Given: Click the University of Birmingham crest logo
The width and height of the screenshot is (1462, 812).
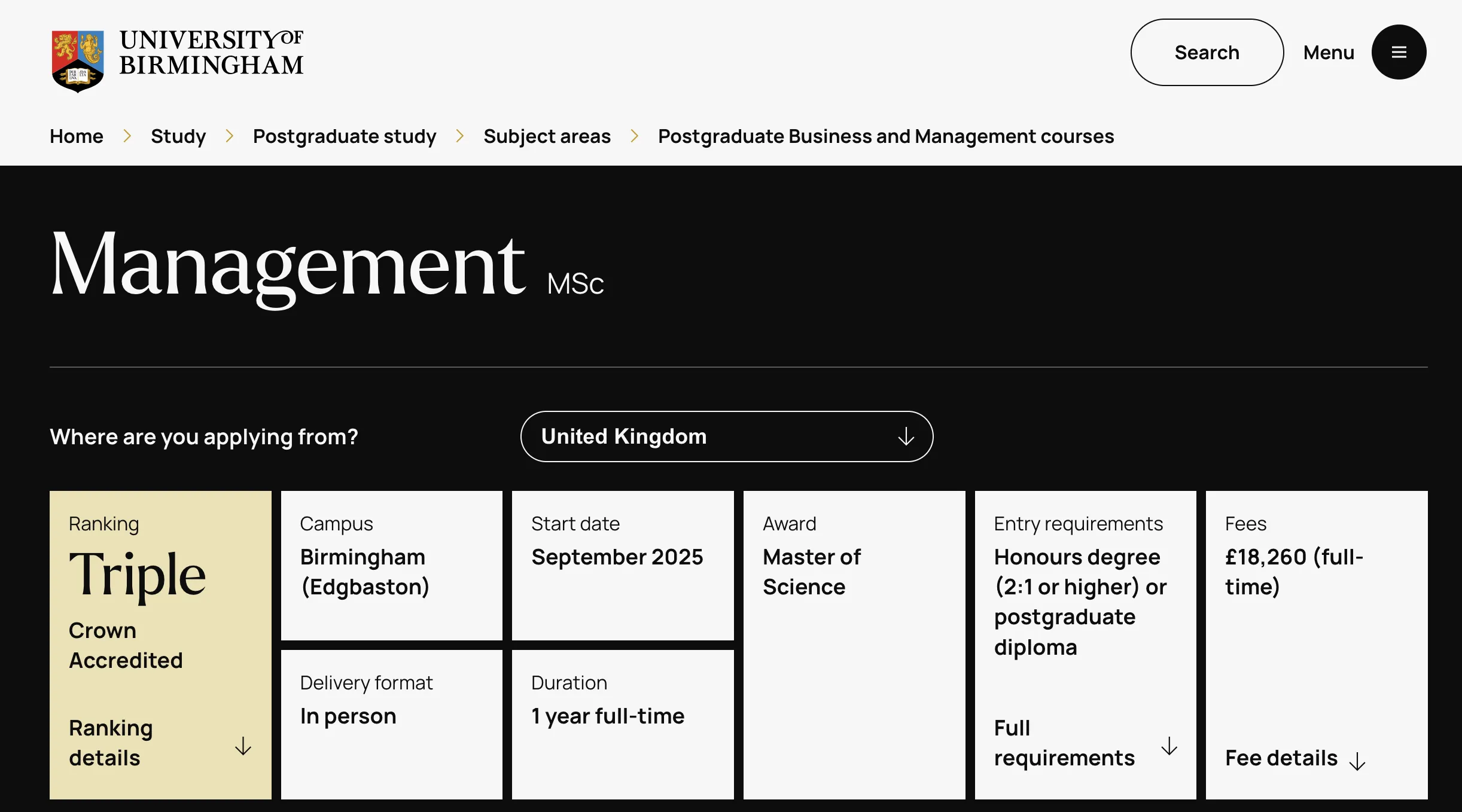Looking at the screenshot, I should tap(78, 60).
